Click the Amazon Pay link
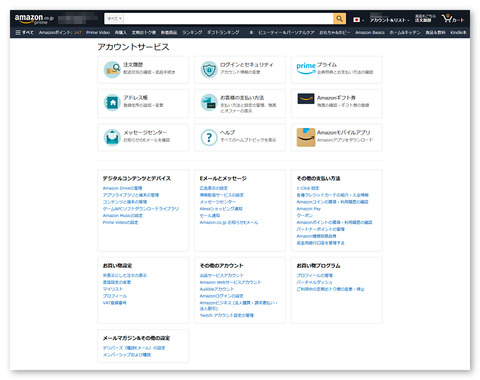The image size is (480, 380). click(x=309, y=209)
